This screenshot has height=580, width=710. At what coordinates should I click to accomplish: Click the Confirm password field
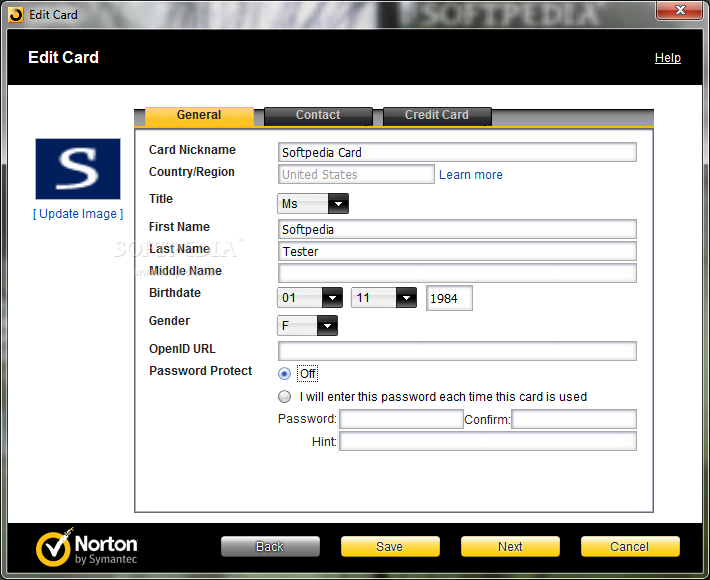pos(574,419)
